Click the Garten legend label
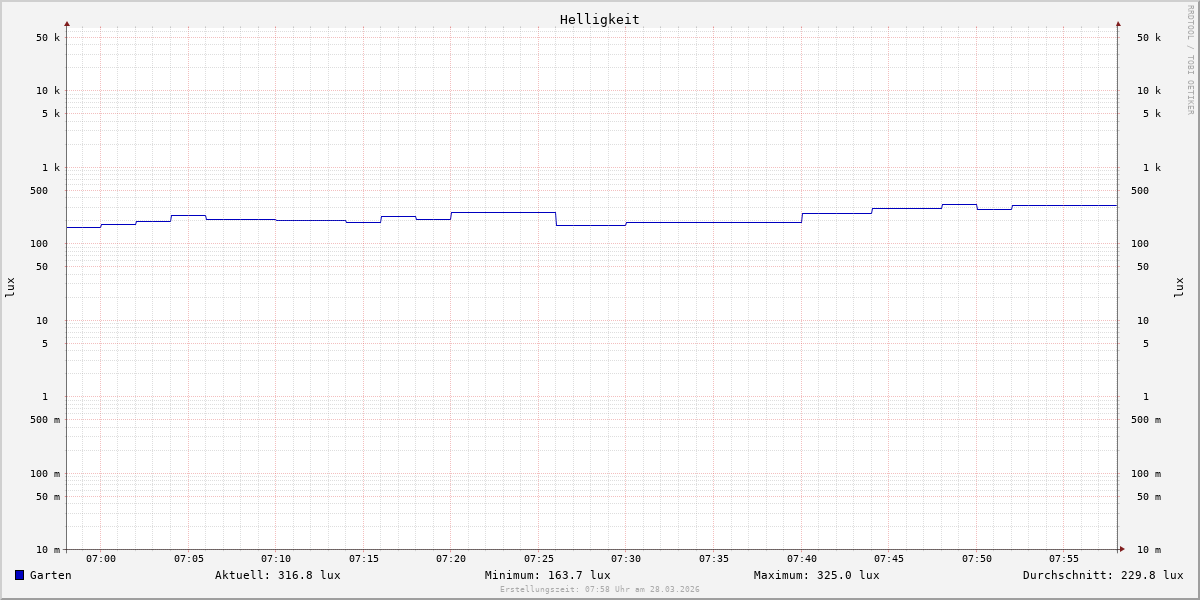This screenshot has width=1200, height=600. [x=50, y=575]
